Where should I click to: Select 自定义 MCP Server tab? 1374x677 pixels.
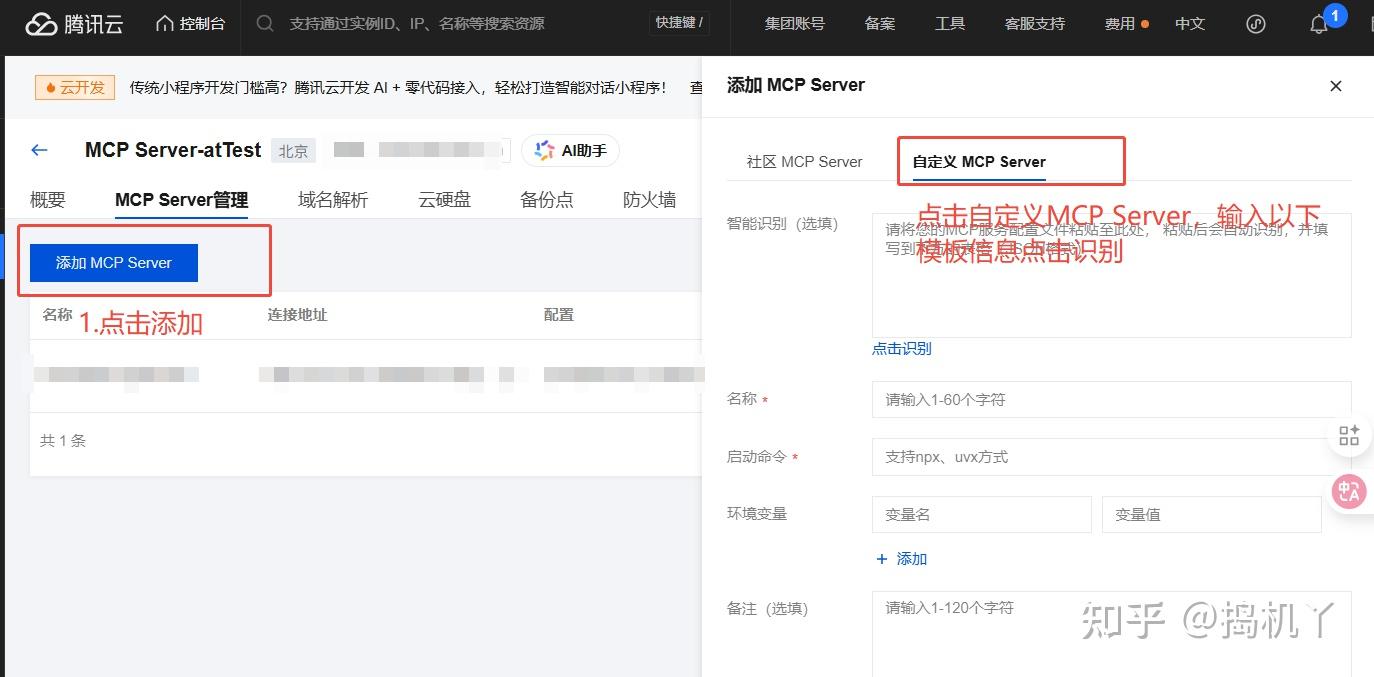[979, 161]
